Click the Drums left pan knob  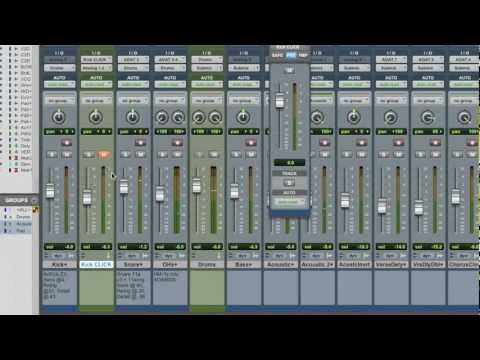(x=199, y=117)
